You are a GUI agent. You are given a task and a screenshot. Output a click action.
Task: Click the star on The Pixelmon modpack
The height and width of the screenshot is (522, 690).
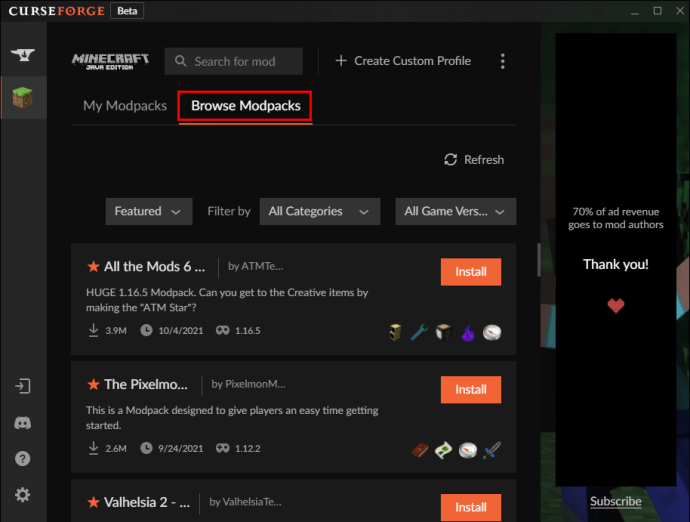(x=93, y=384)
